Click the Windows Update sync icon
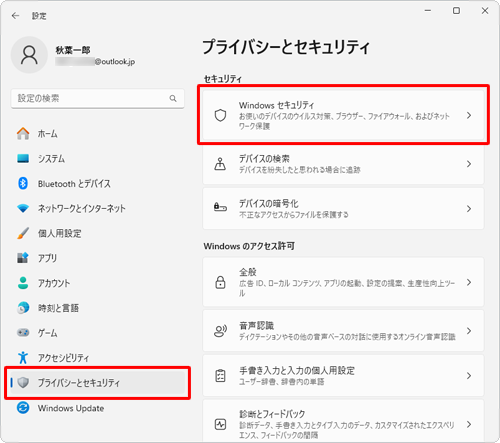The image size is (500, 443). 23,408
